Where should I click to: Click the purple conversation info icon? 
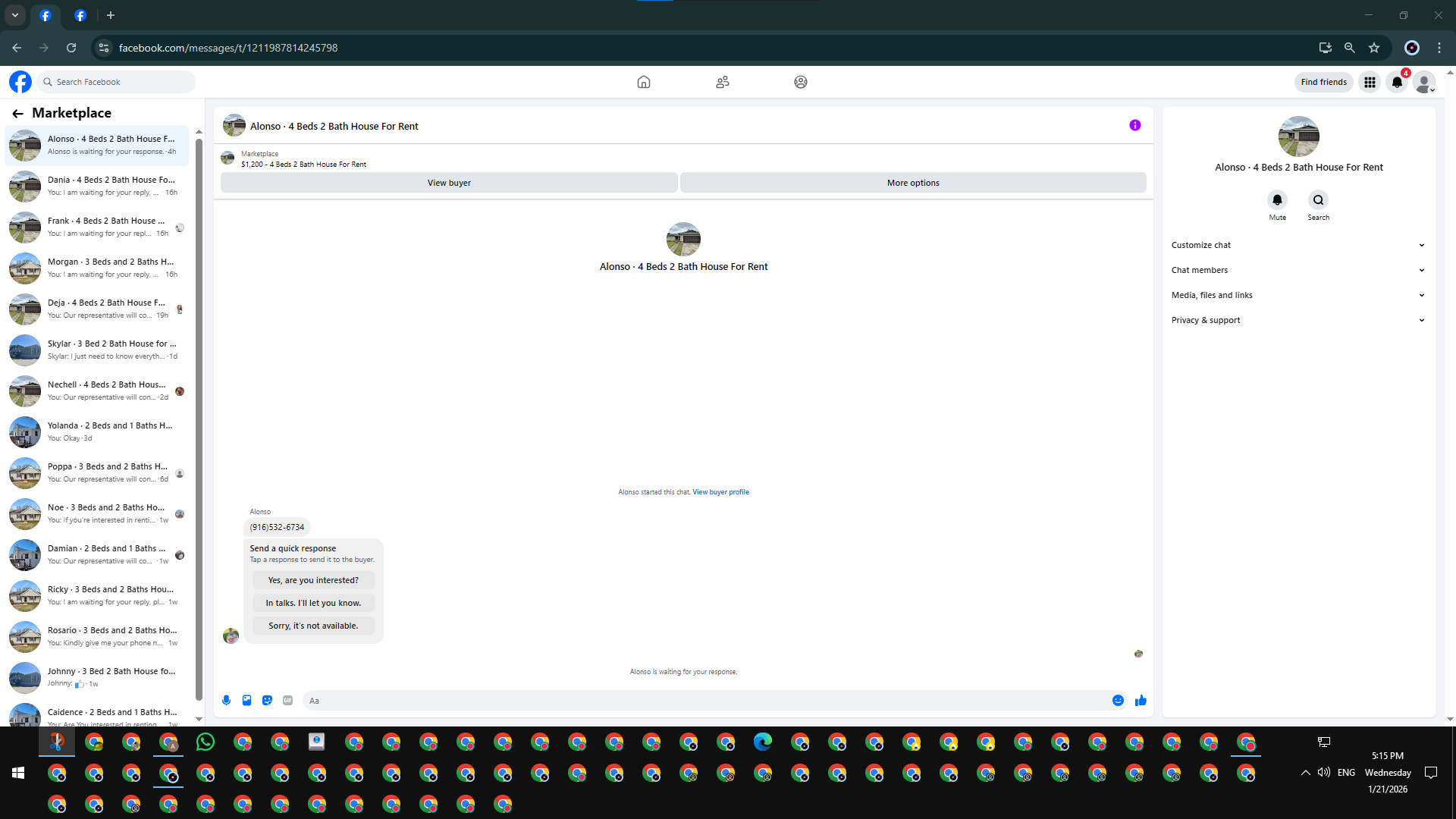coord(1134,126)
